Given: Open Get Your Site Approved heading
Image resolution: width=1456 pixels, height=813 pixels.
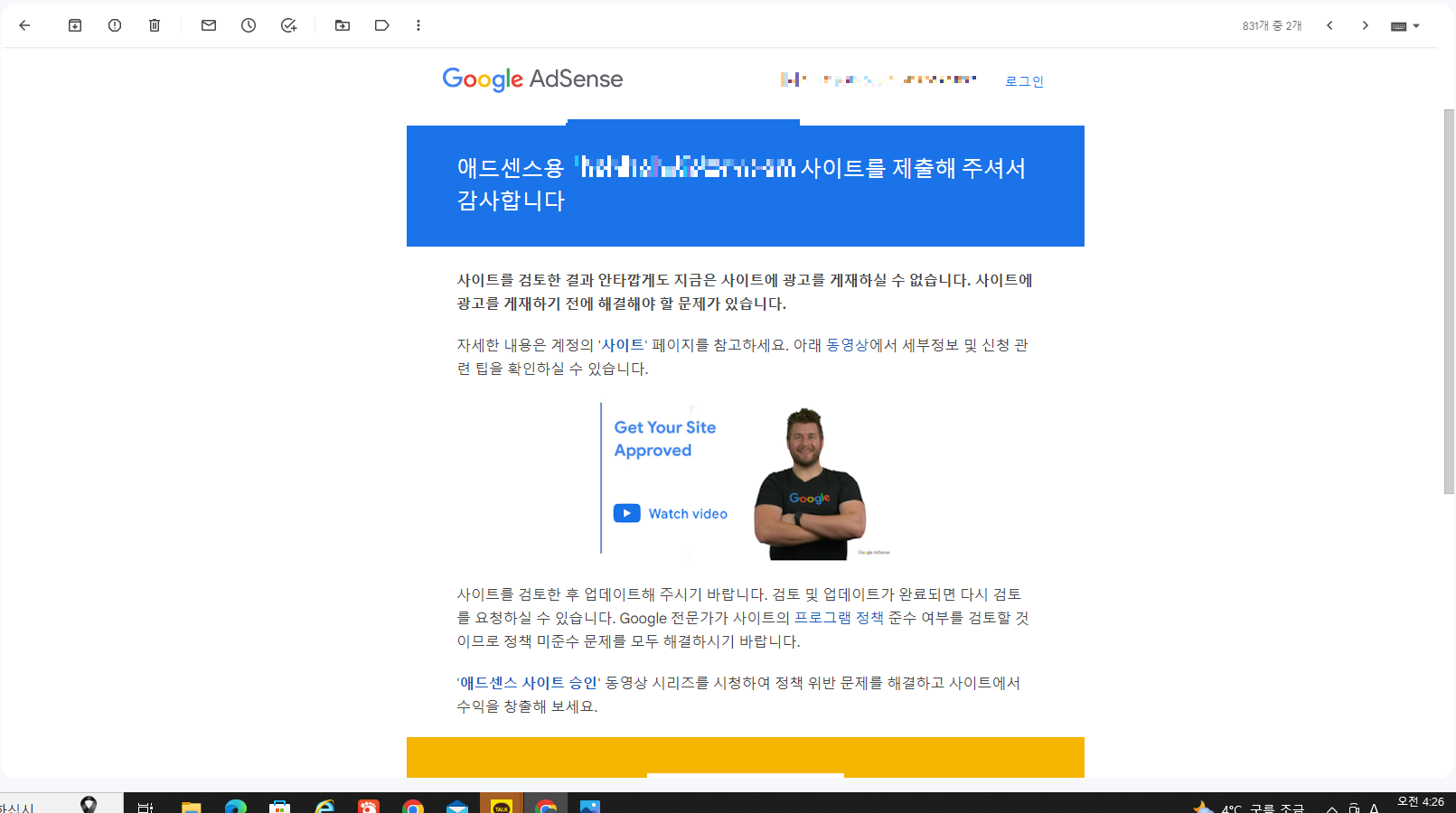Looking at the screenshot, I should tap(665, 439).
